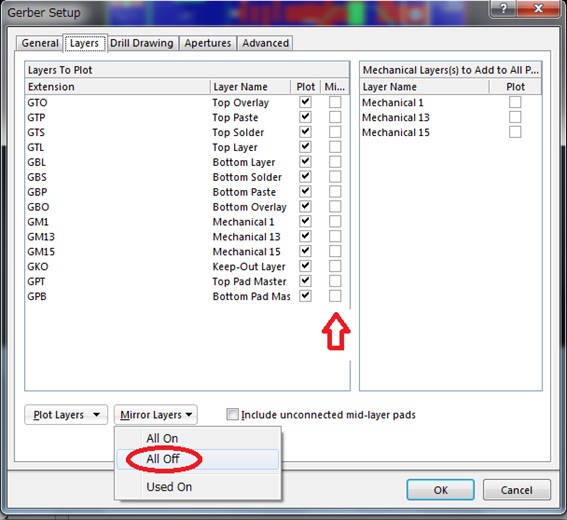Viewport: 567px width, 520px height.
Task: Check Plot for Mechanical 13 in right panel
Action: pyautogui.click(x=515, y=117)
